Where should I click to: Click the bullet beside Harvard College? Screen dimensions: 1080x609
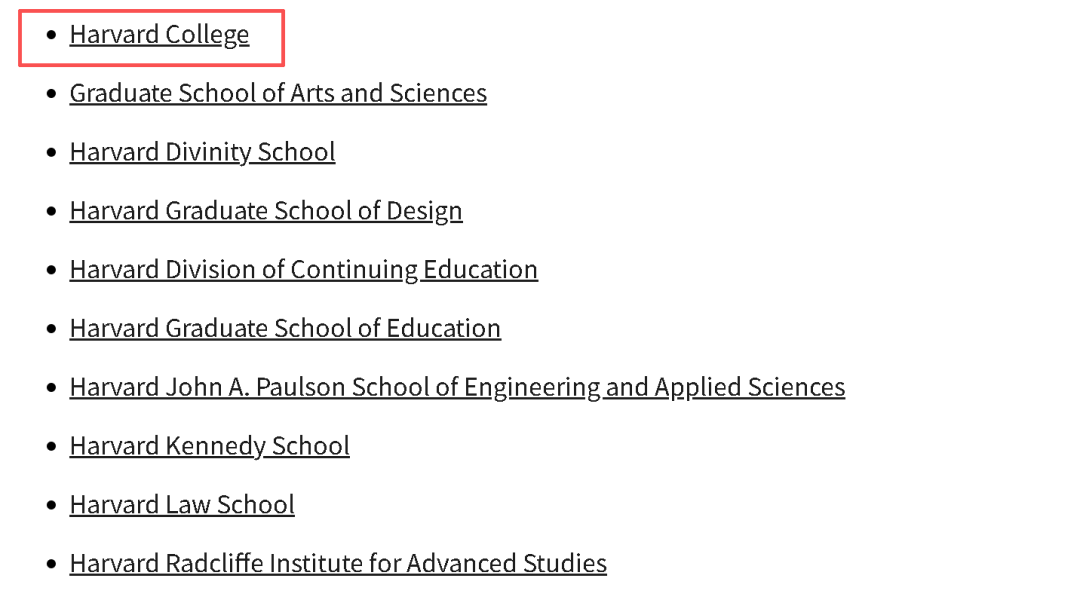(52, 36)
